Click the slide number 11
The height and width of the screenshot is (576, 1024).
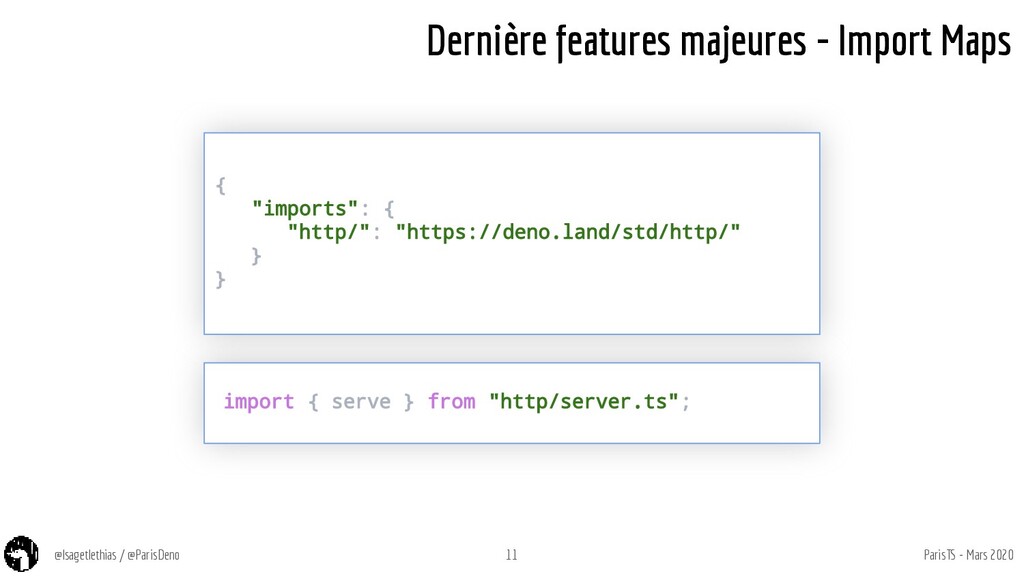pos(511,555)
